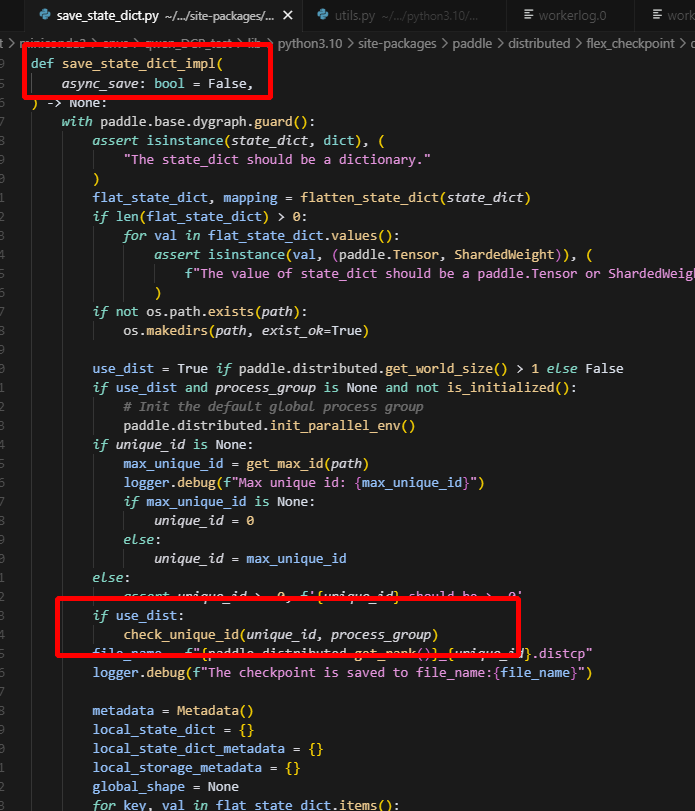Image resolution: width=695 pixels, height=811 pixels.
Task: Click Python icon on save_state_dict.py tab
Action: pyautogui.click(x=47, y=16)
